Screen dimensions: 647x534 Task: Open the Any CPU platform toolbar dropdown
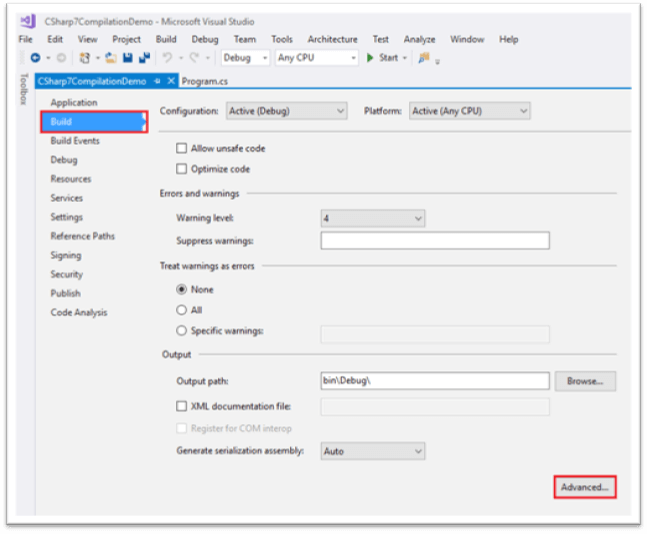316,58
